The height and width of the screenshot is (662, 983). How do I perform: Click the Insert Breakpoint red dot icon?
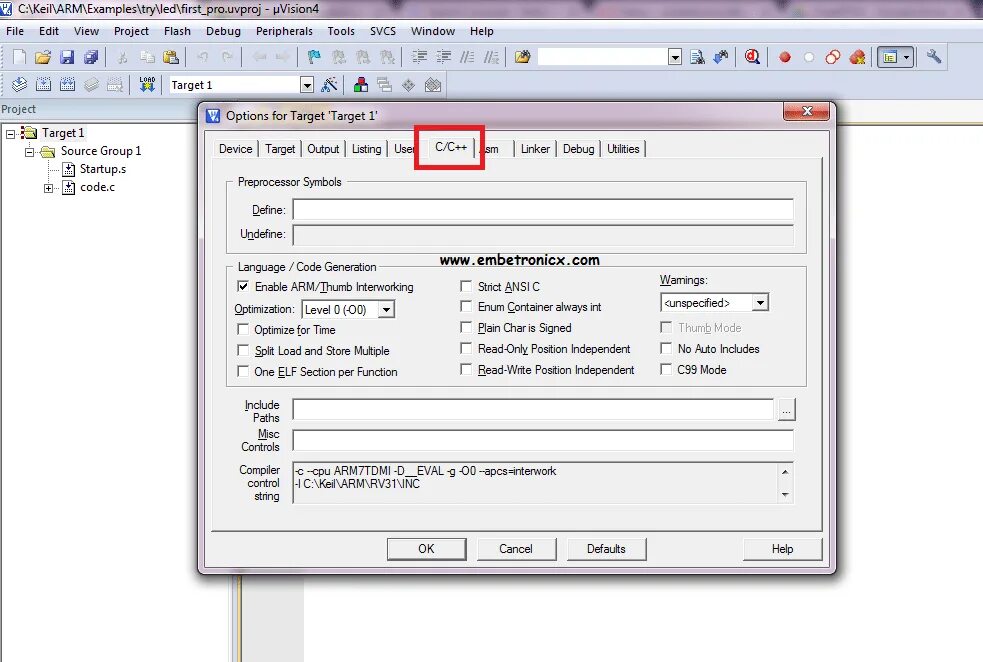coord(784,57)
